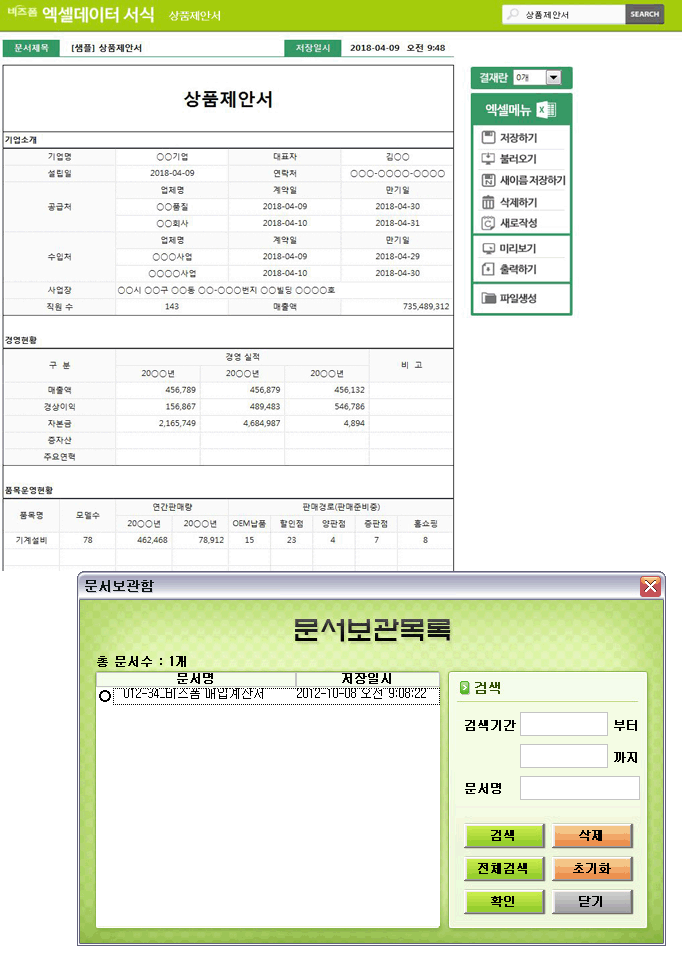
Task: Click the Excel logo icon in 엑셀메뉴 header
Action: click(x=546, y=110)
